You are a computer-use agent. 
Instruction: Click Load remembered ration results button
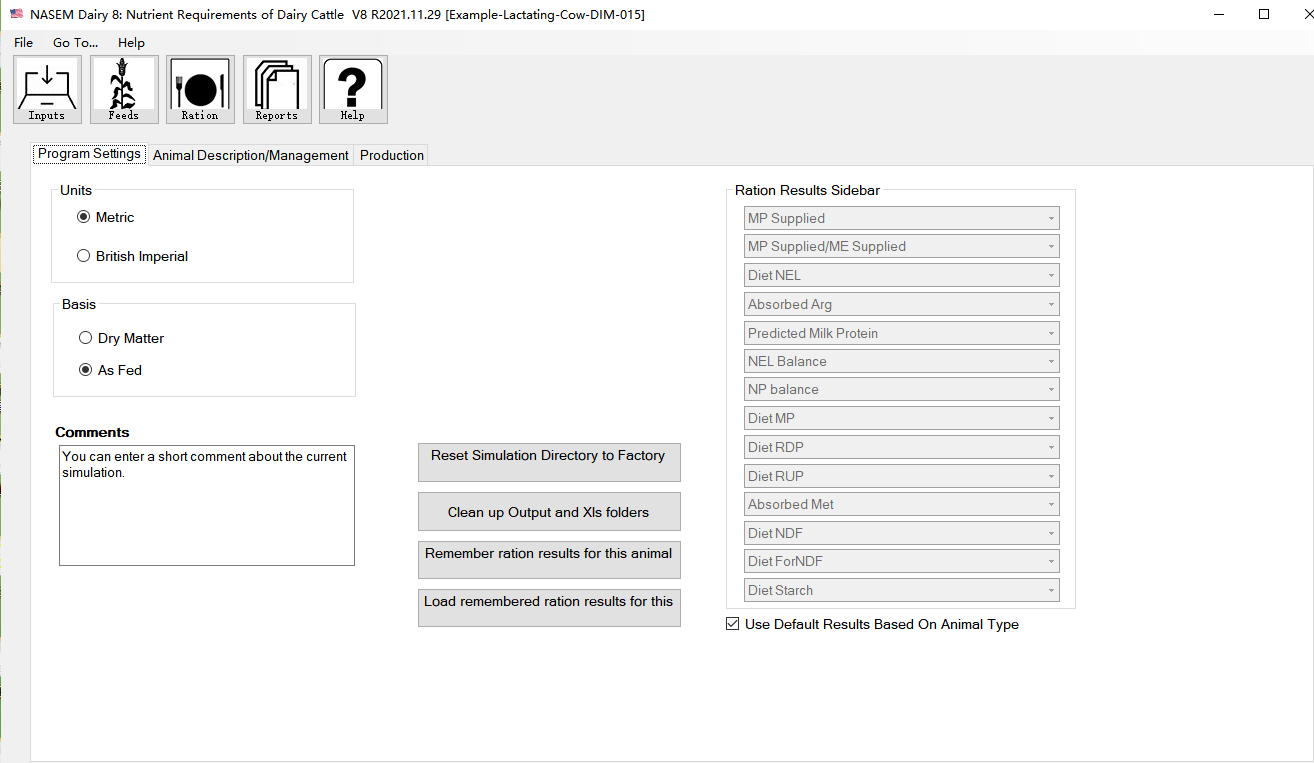549,608
